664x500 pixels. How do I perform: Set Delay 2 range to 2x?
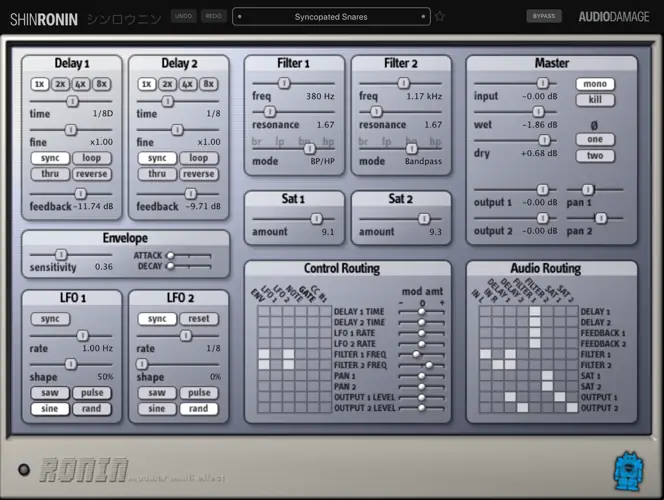pos(167,84)
